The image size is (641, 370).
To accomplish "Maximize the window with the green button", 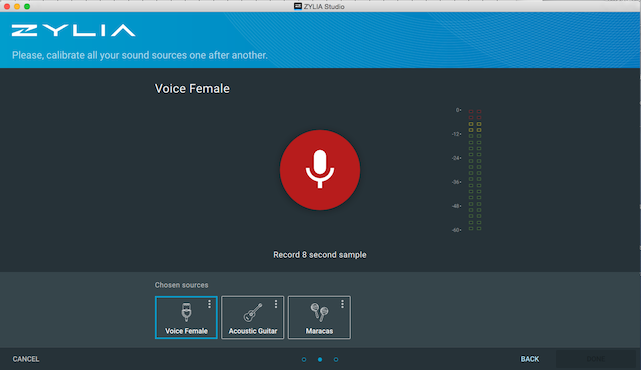I will pyautogui.click(x=27, y=7).
